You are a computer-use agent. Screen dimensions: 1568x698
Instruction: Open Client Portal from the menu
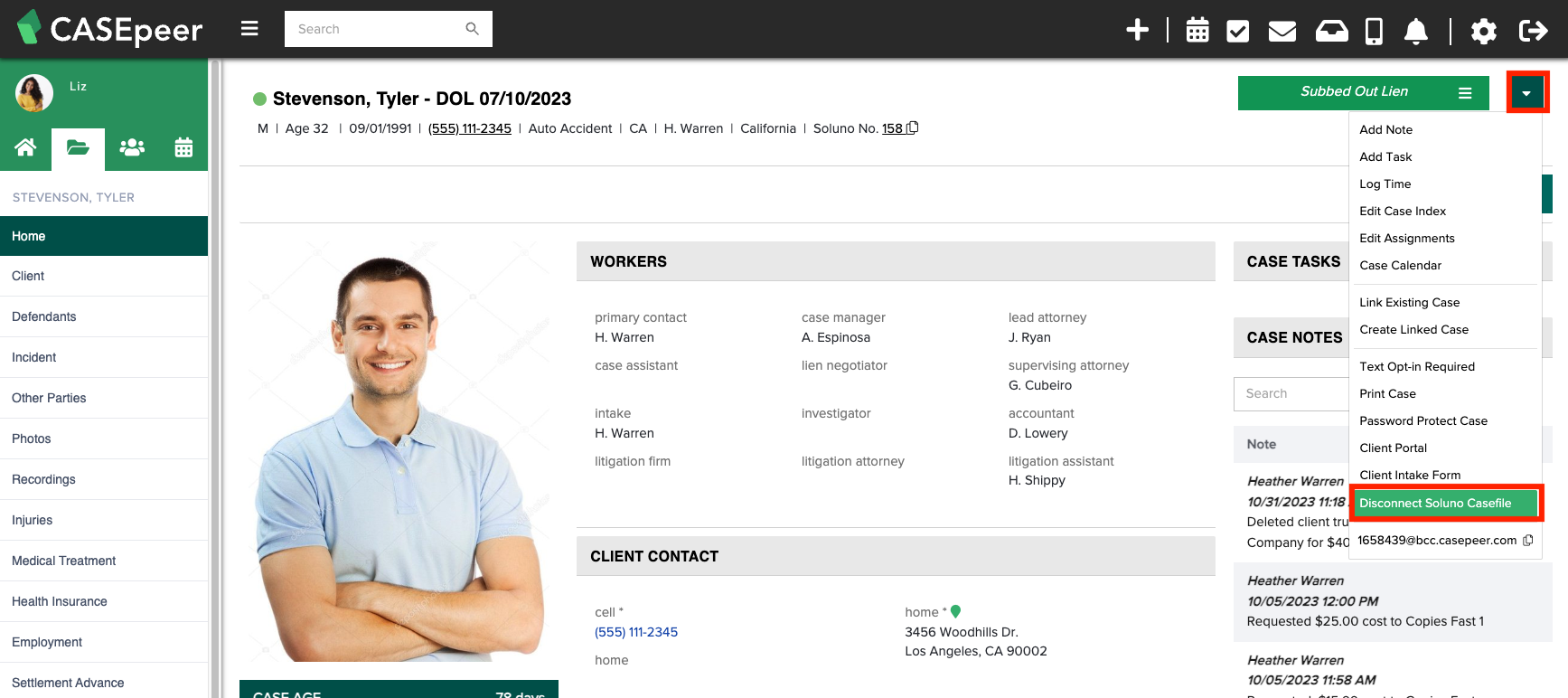(1393, 448)
